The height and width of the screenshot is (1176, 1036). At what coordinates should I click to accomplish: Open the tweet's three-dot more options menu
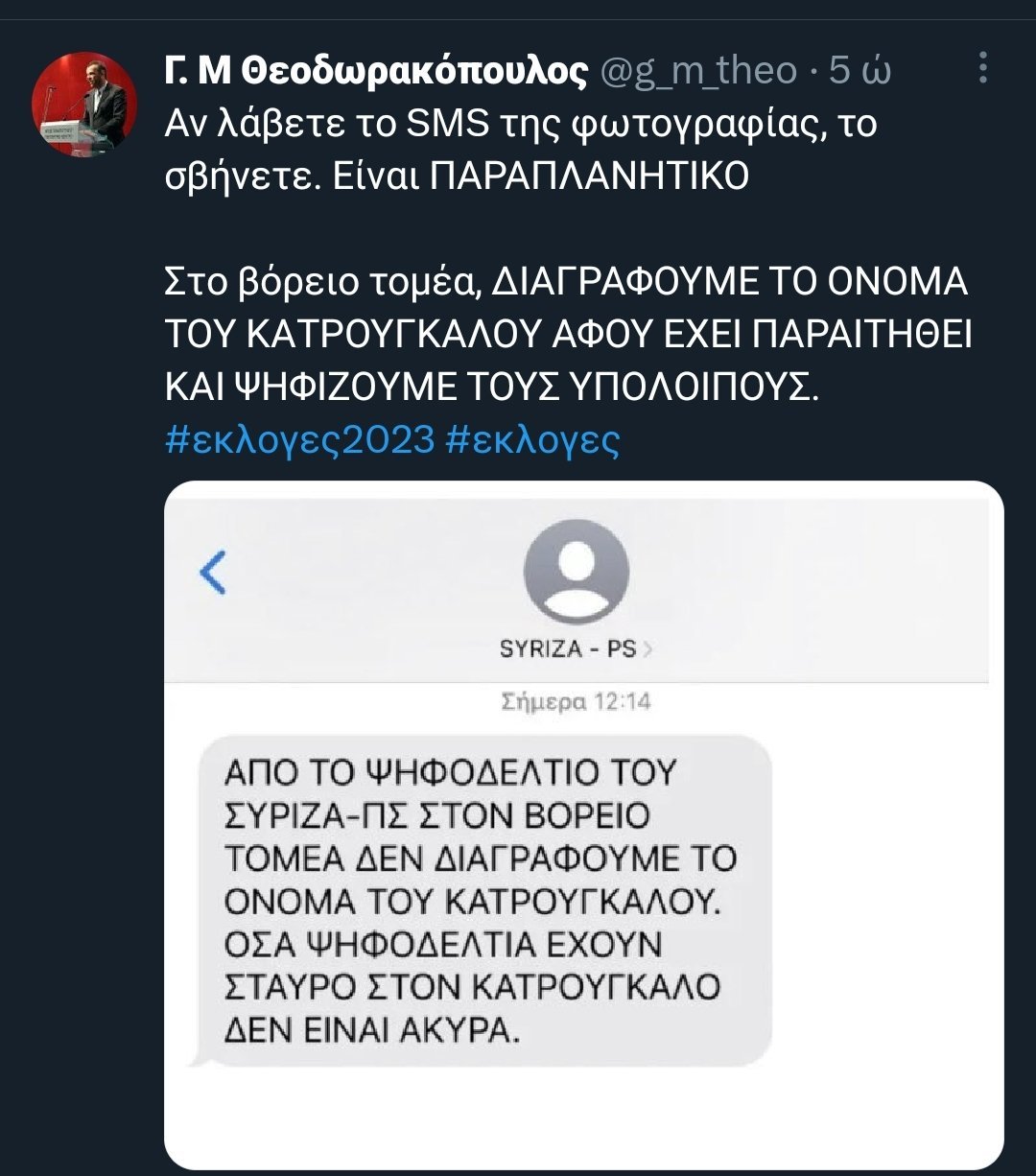982,70
